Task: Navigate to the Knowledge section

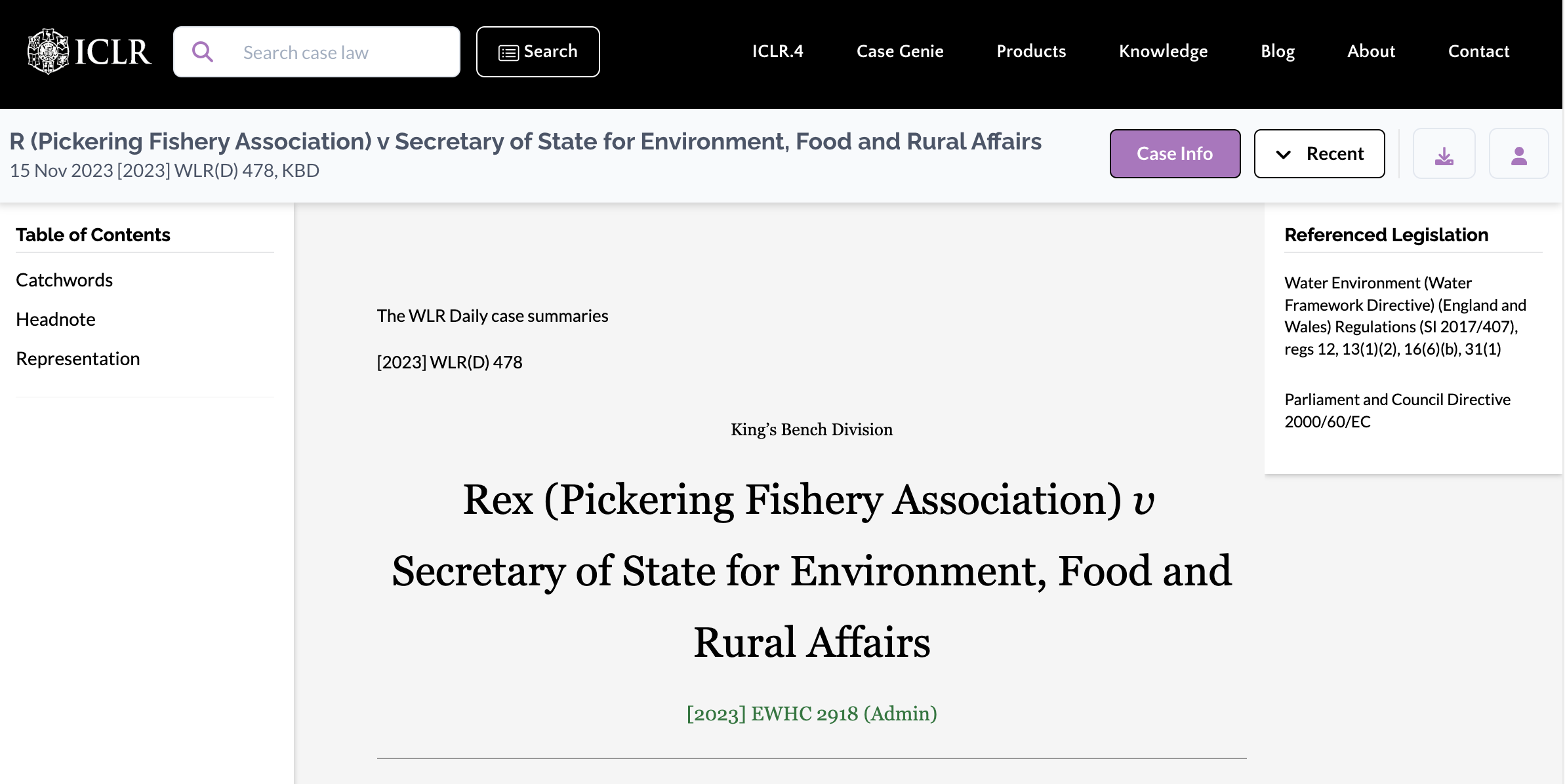Action: coord(1163,51)
